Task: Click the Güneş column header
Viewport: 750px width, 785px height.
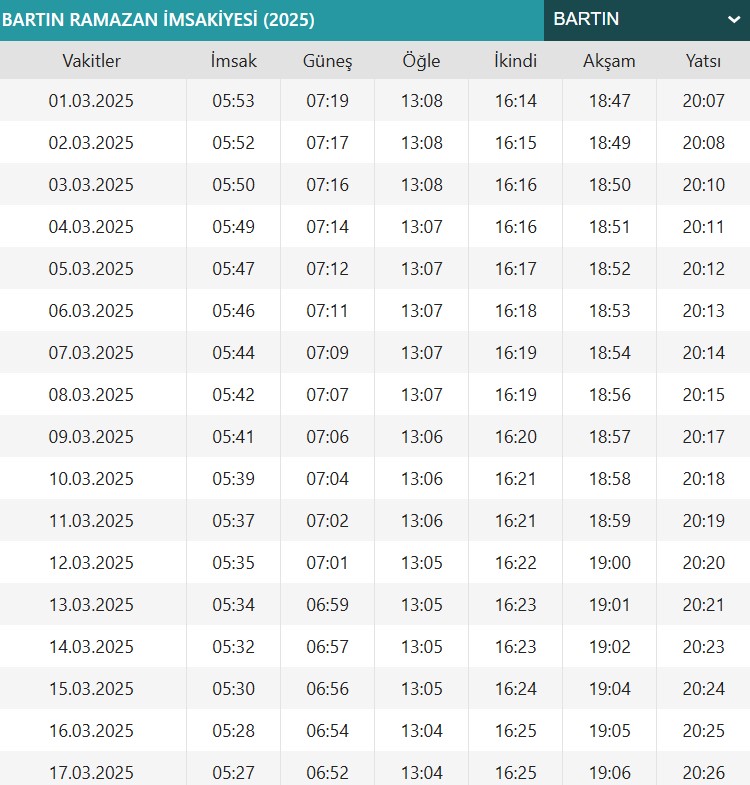Action: pos(327,61)
